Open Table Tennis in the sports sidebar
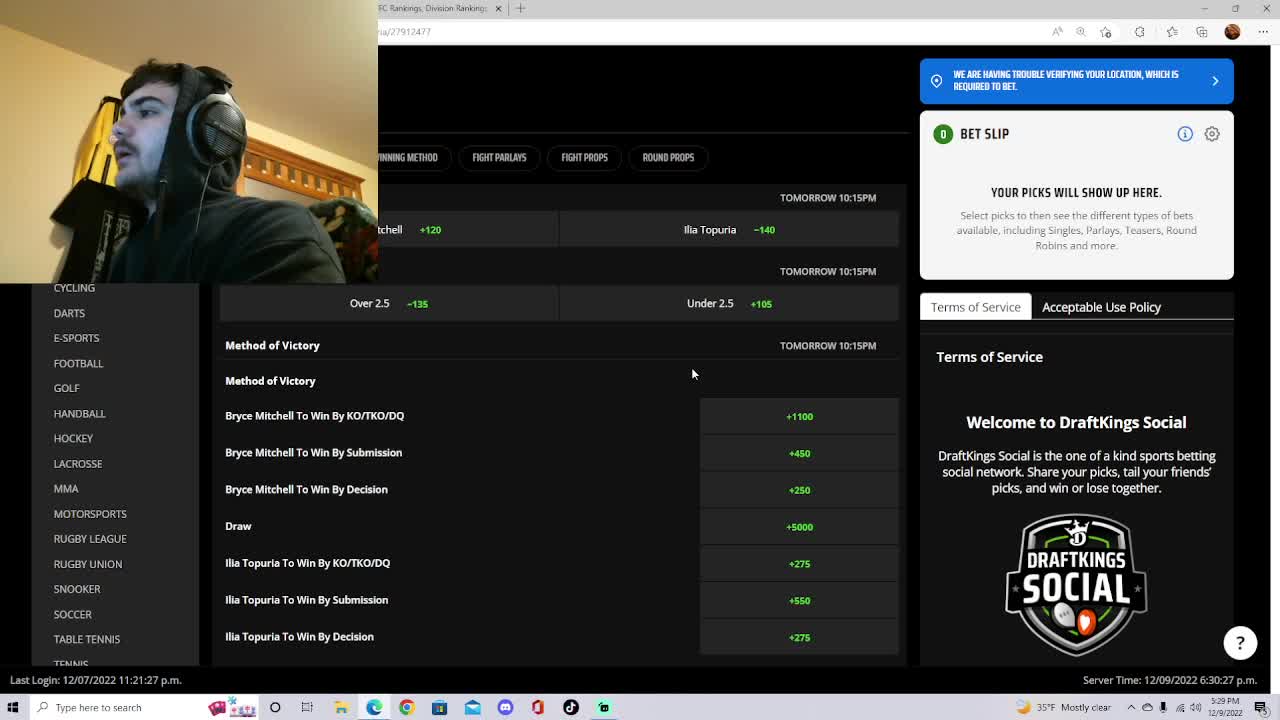Viewport: 1280px width, 720px height. pyautogui.click(x=87, y=639)
